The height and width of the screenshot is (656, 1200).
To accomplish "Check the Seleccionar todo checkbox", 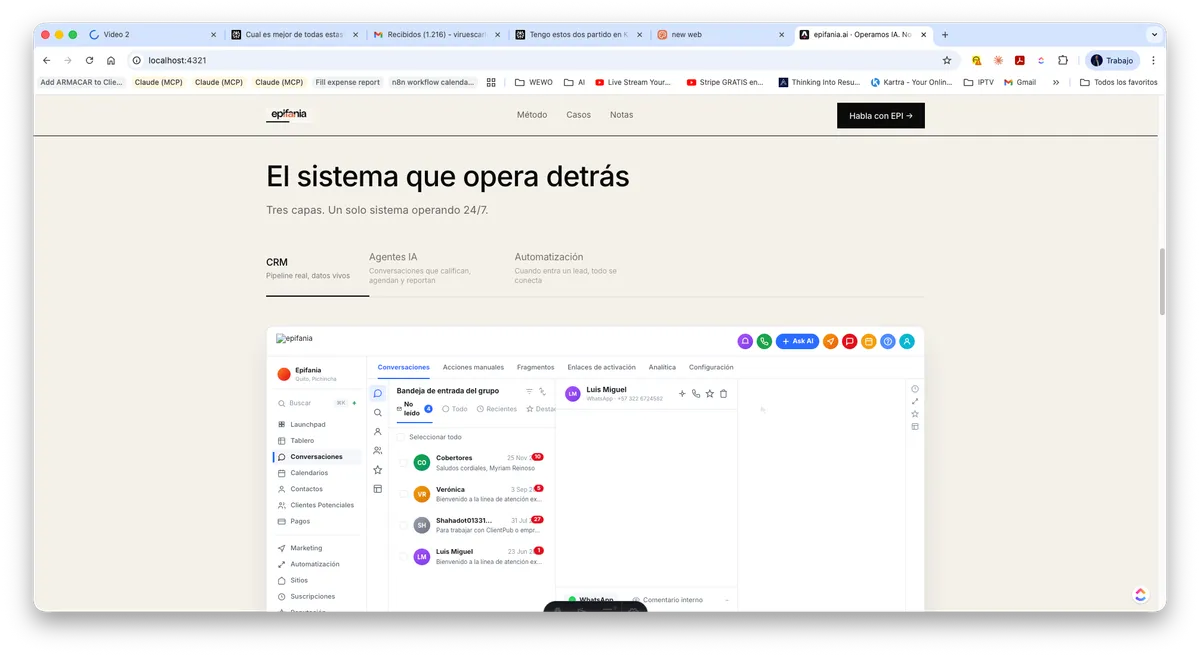I will (x=401, y=437).
